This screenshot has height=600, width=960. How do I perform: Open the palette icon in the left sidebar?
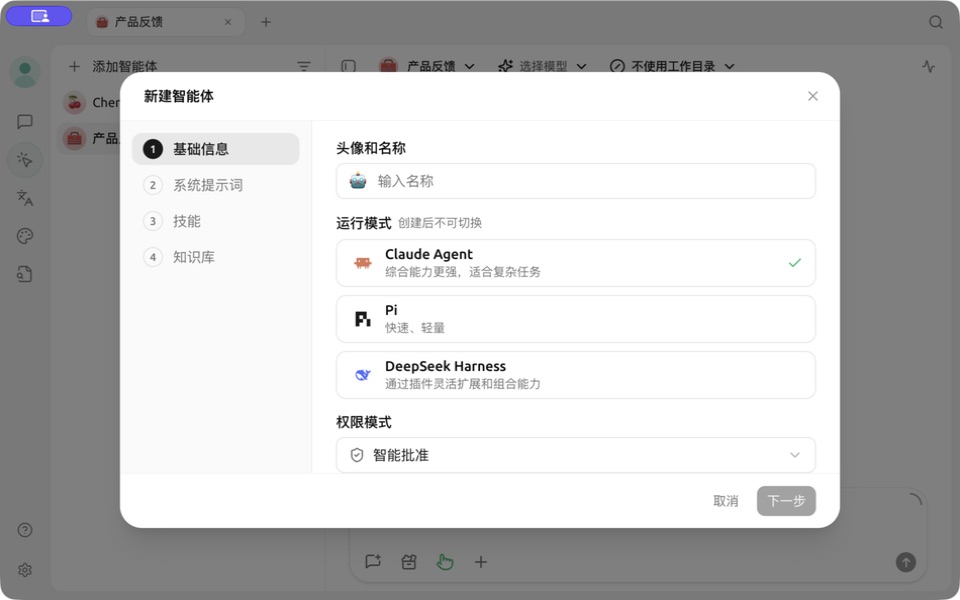(25, 236)
